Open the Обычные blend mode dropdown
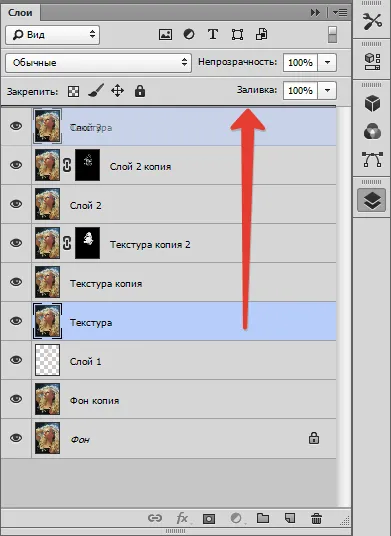Viewport: 391px width, 536px height. tap(98, 63)
